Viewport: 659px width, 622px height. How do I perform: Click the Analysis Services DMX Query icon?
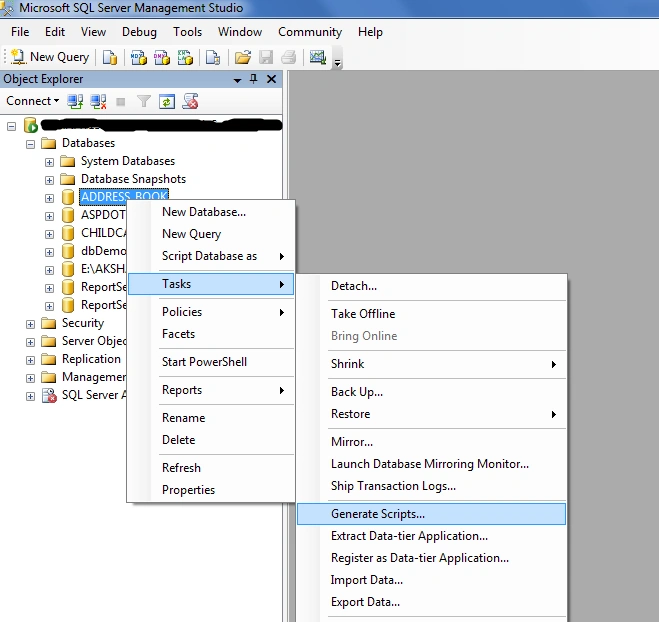pyautogui.click(x=161, y=57)
